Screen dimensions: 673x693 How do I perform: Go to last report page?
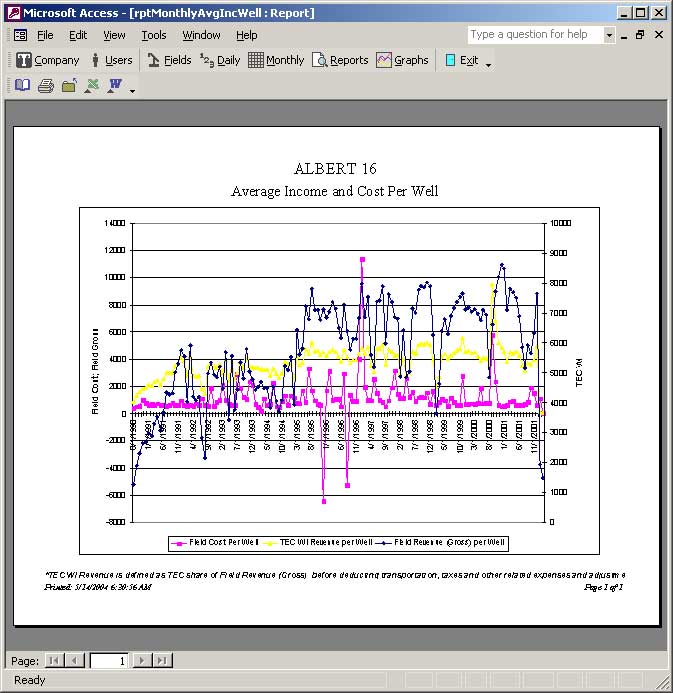(x=162, y=660)
